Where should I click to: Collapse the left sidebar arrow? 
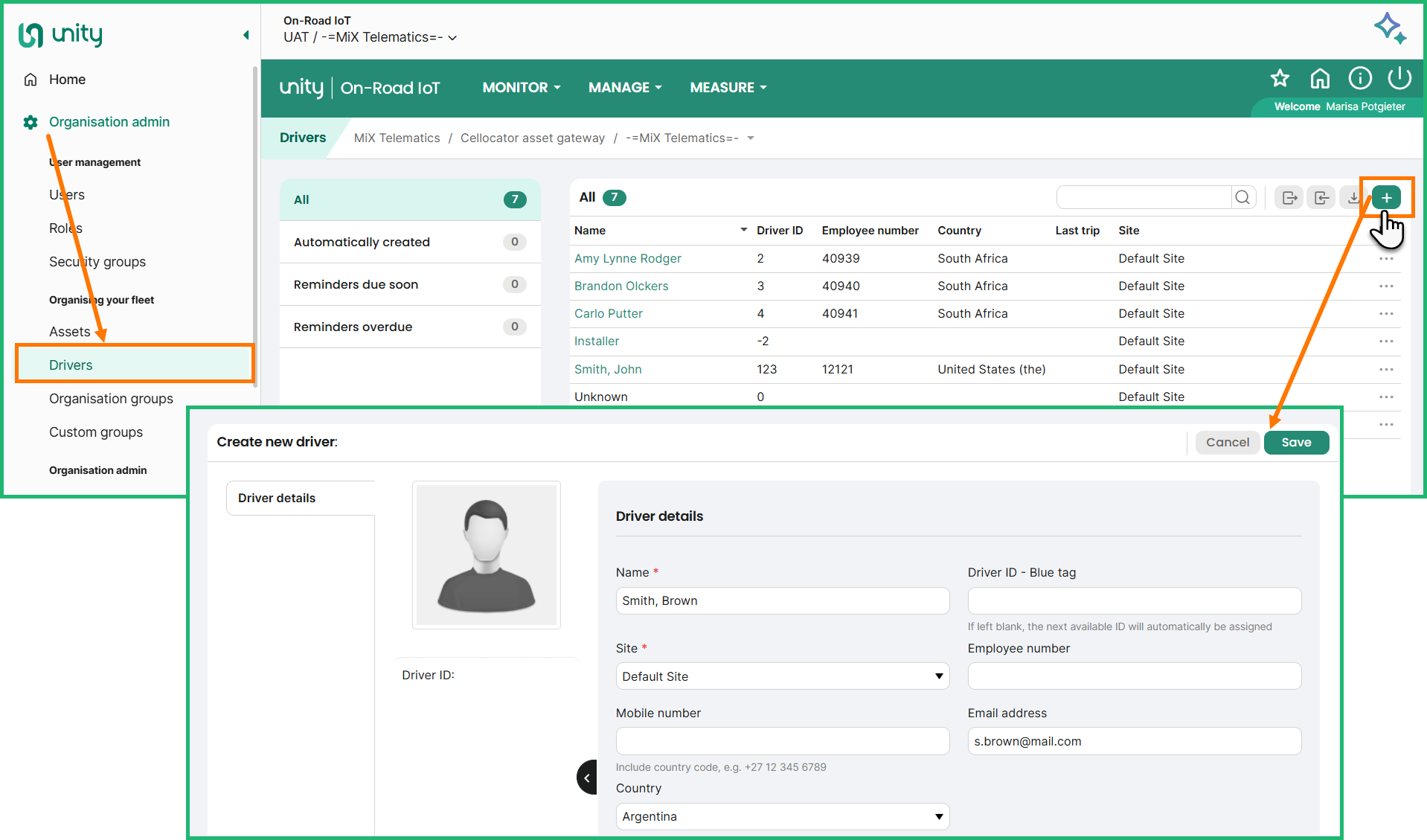coord(246,35)
